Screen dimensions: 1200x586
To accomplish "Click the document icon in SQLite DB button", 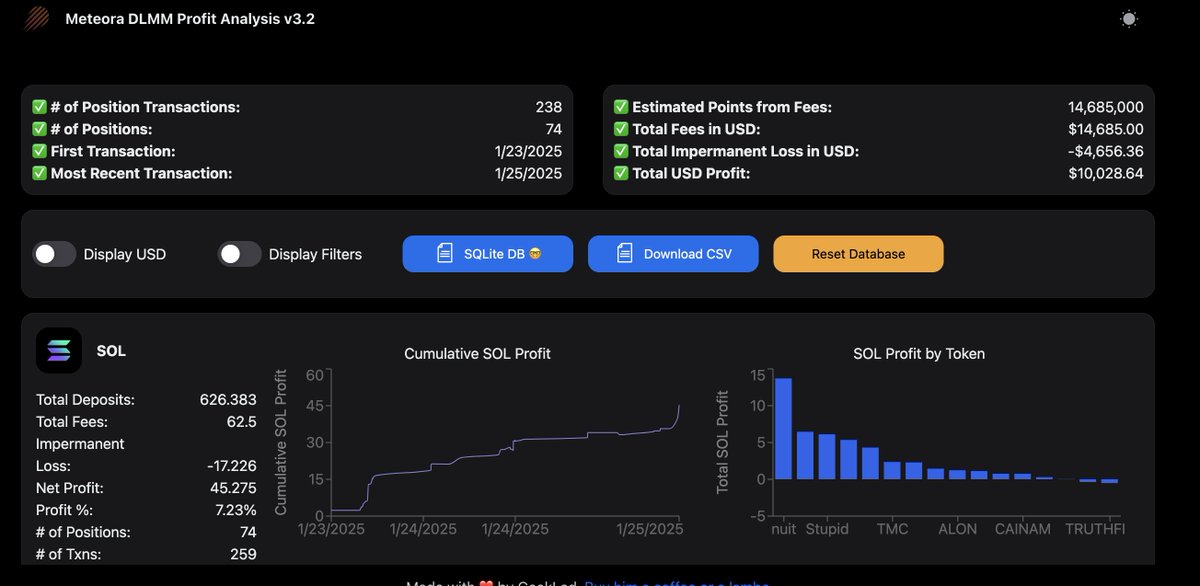I will coord(445,253).
